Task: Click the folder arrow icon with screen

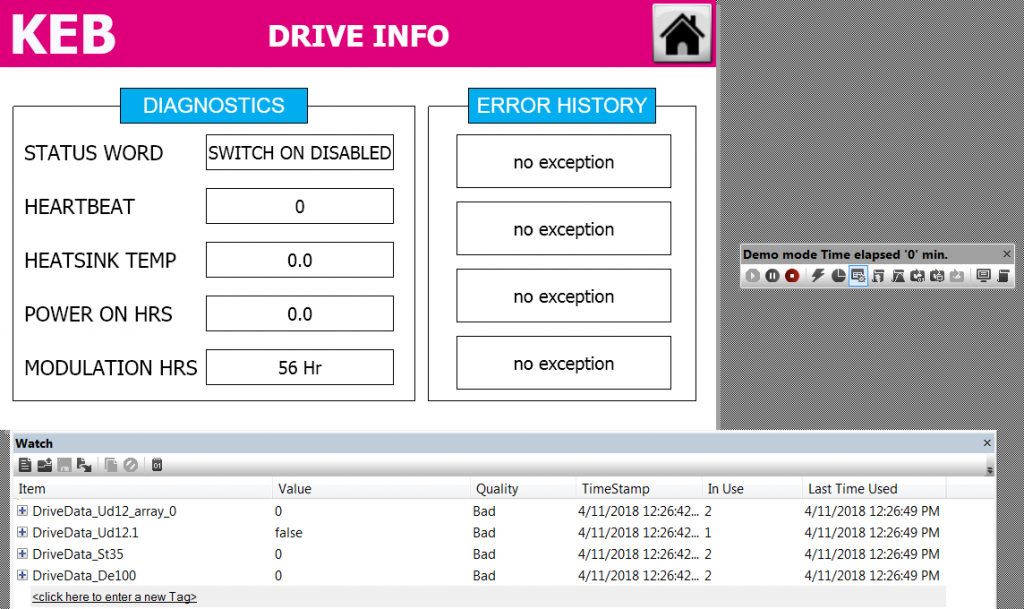Action: [937, 276]
